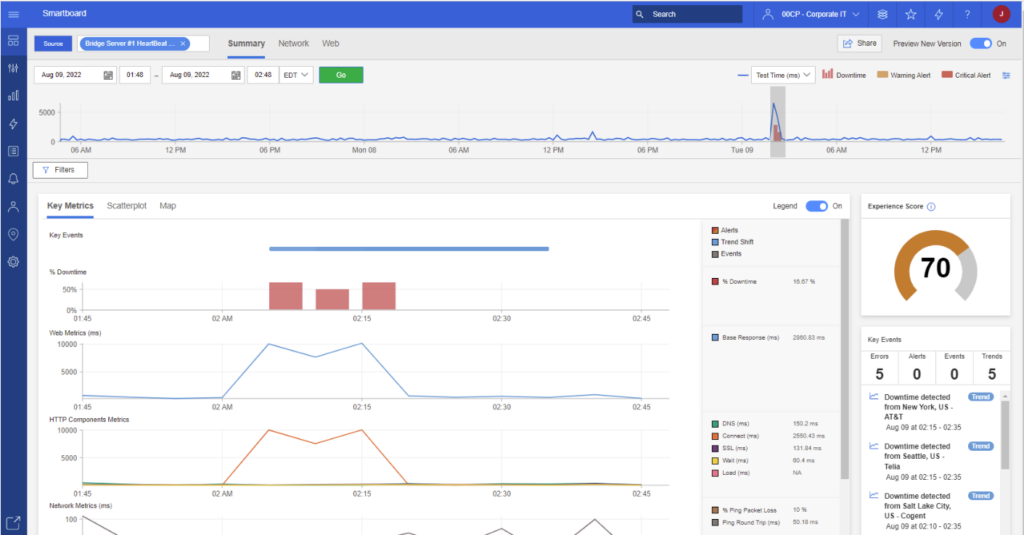Expand the 00CP - Corporate IT account dropdown

pos(811,14)
